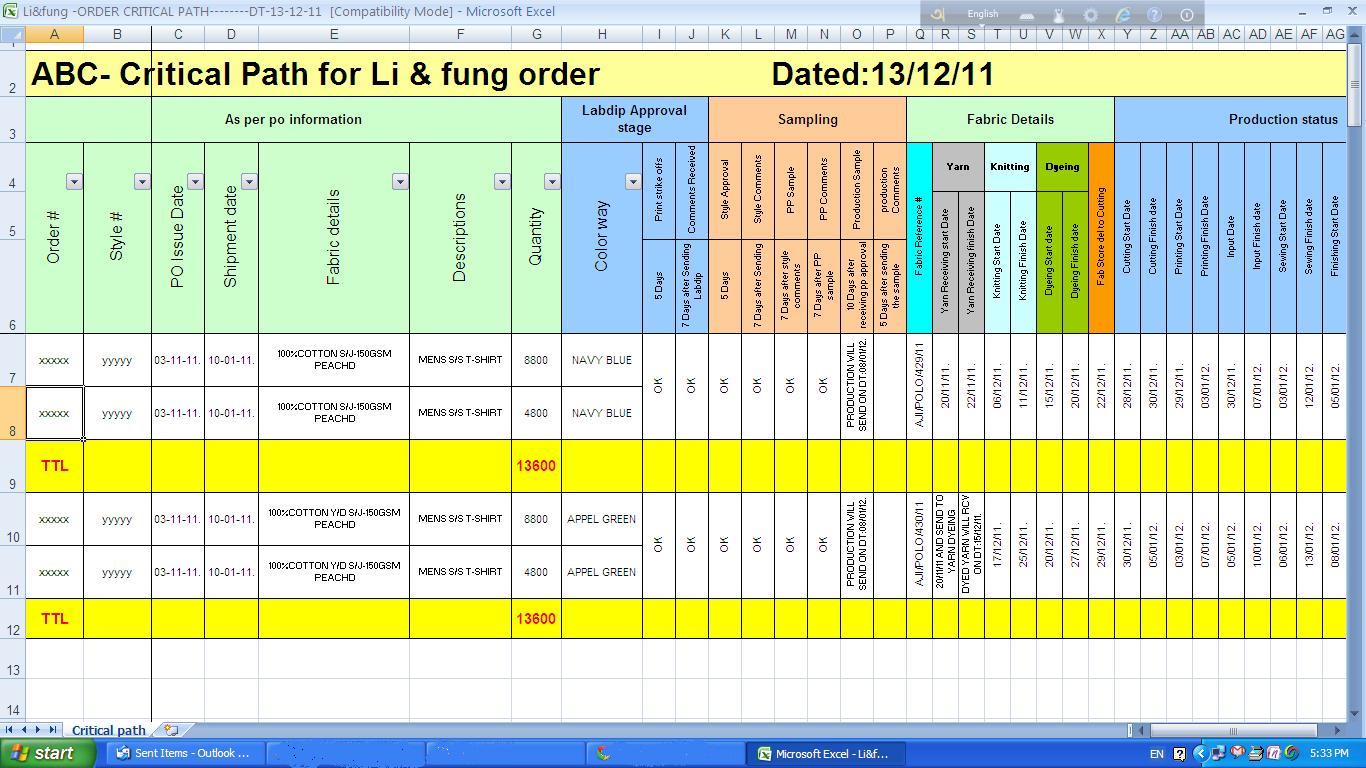Select the 13600 total in row 12

[536, 619]
